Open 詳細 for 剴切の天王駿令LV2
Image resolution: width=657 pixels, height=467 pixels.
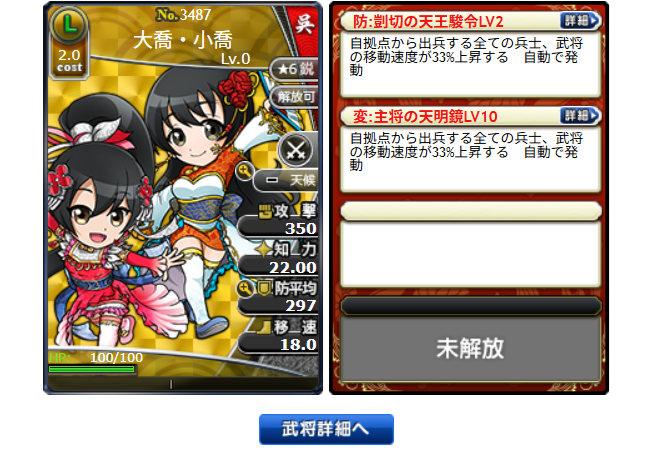coord(580,21)
